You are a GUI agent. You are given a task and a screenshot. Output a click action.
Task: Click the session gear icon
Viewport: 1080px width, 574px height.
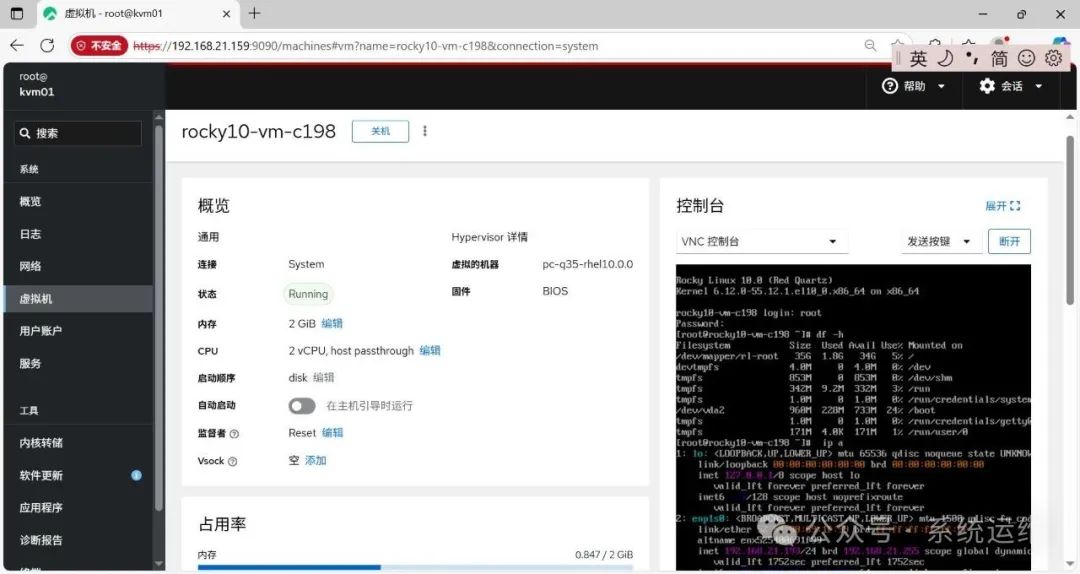(987, 86)
